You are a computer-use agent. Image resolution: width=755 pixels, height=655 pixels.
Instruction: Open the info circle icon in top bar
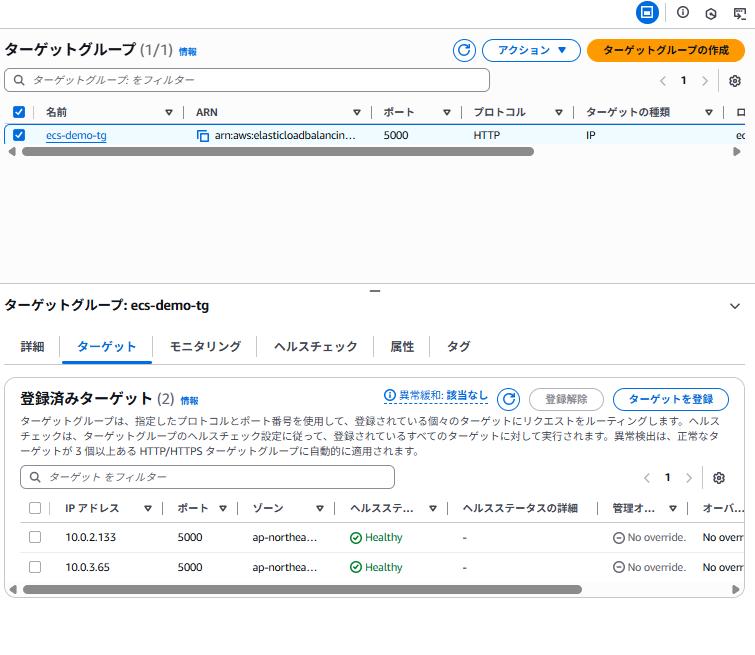pos(683,13)
